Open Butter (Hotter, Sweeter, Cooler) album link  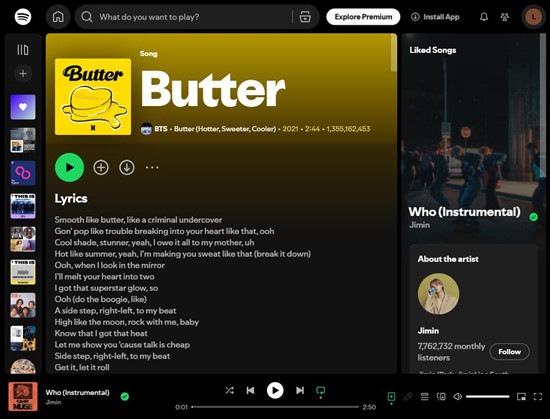pos(225,129)
